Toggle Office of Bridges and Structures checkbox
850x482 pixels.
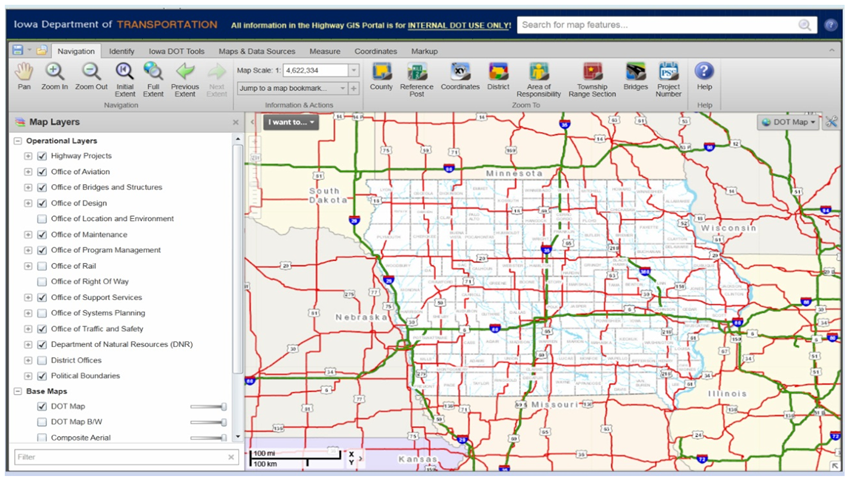(42, 188)
